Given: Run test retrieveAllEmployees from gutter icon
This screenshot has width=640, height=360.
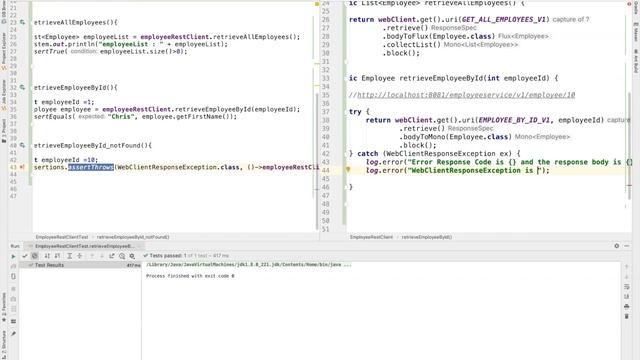Looking at the screenshot, I should (22, 22).
